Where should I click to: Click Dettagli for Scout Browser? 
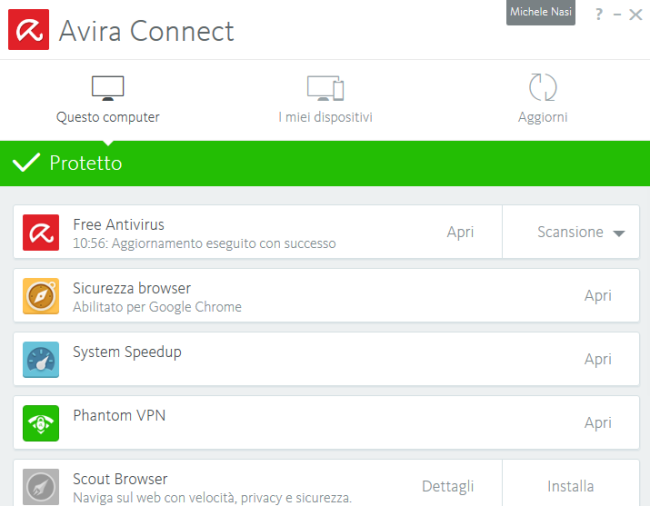pyautogui.click(x=448, y=486)
